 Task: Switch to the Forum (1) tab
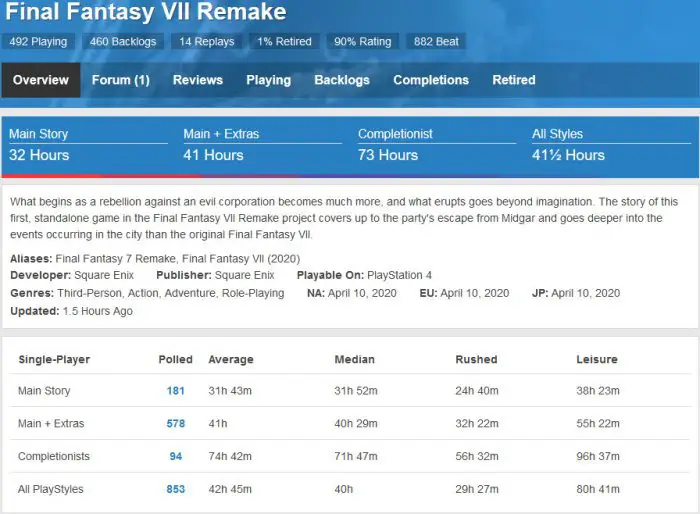121,80
